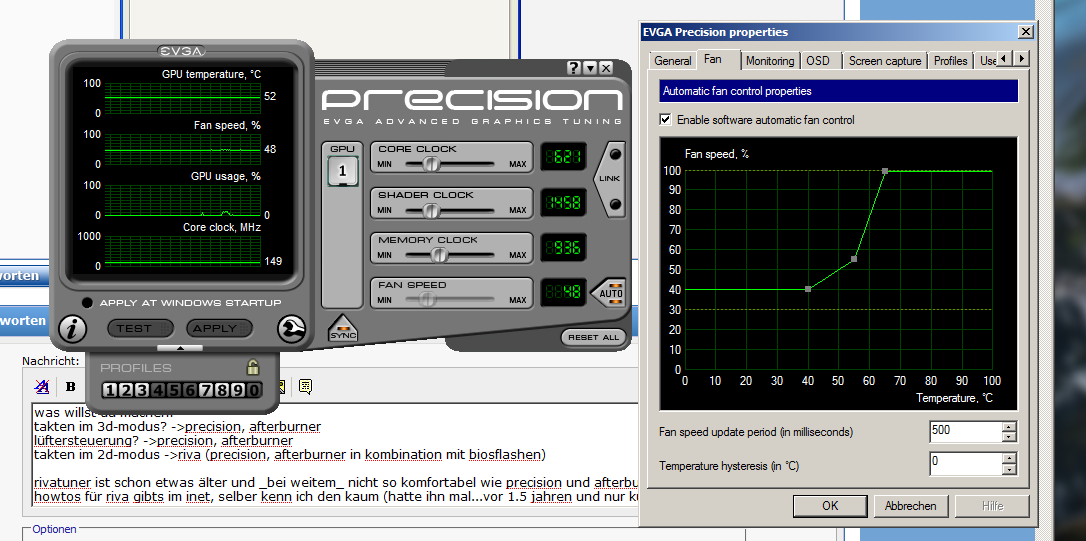Toggle the upper LINK clock indicator
The height and width of the screenshot is (541, 1086).
[615, 154]
